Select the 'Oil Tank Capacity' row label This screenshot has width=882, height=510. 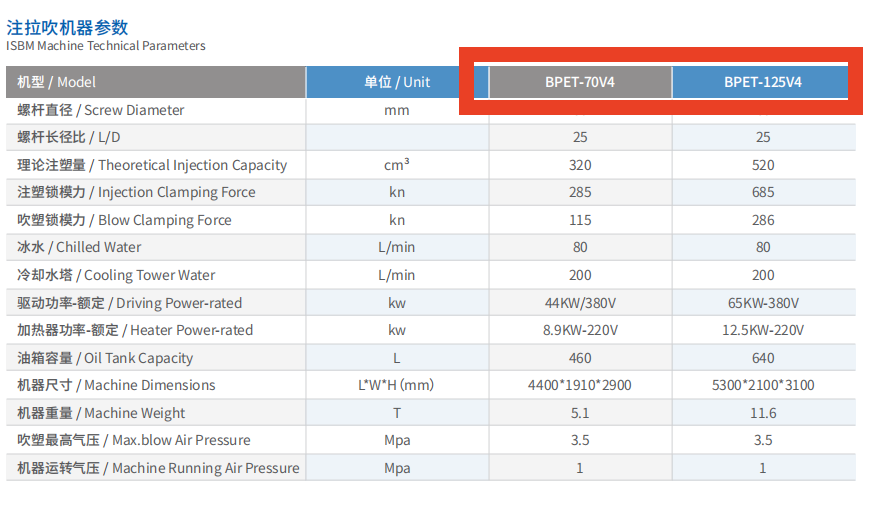[105, 358]
